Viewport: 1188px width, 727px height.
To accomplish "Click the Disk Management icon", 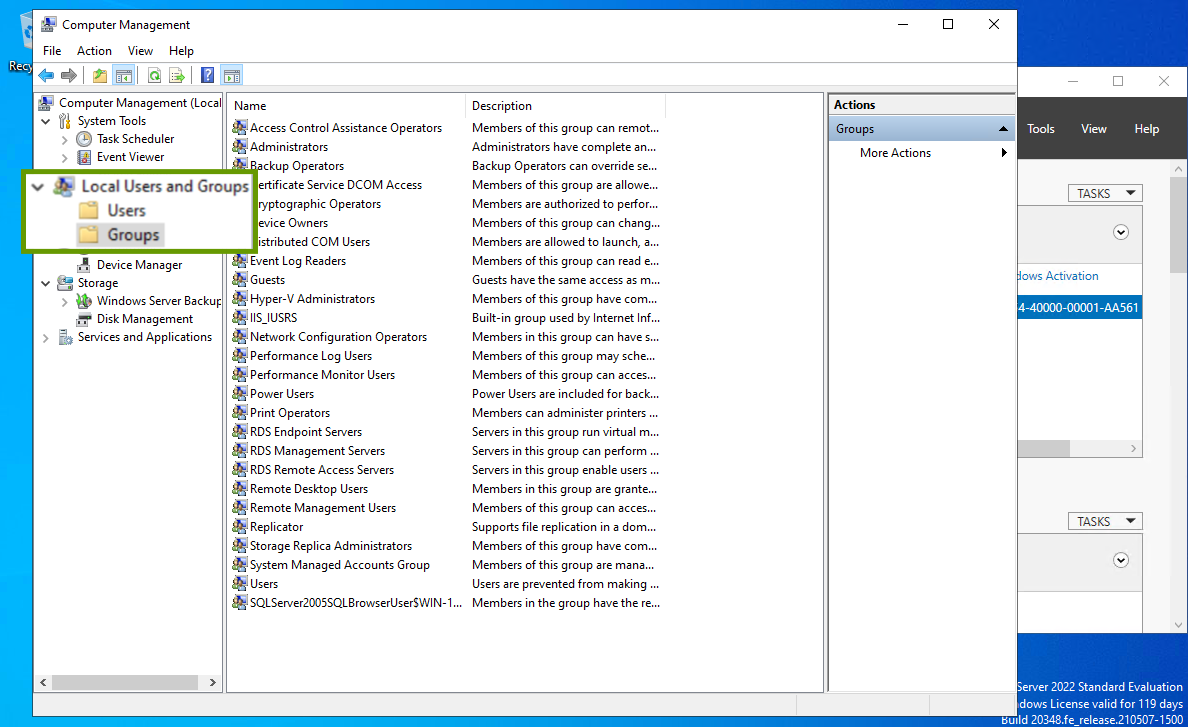I will pyautogui.click(x=84, y=319).
